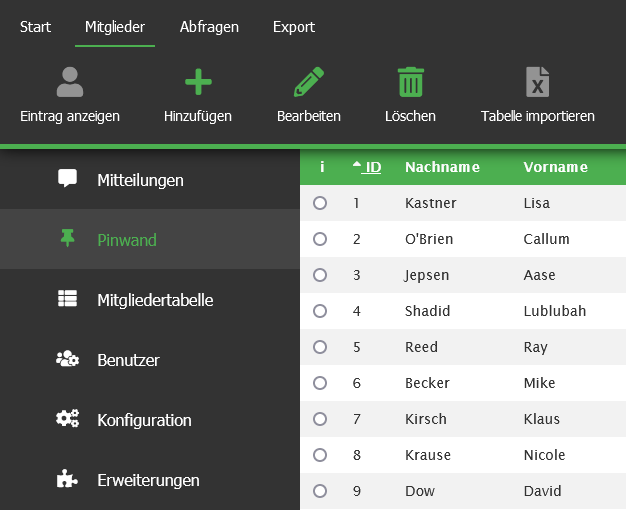Click the Löschen trash can icon

[x=410, y=82]
